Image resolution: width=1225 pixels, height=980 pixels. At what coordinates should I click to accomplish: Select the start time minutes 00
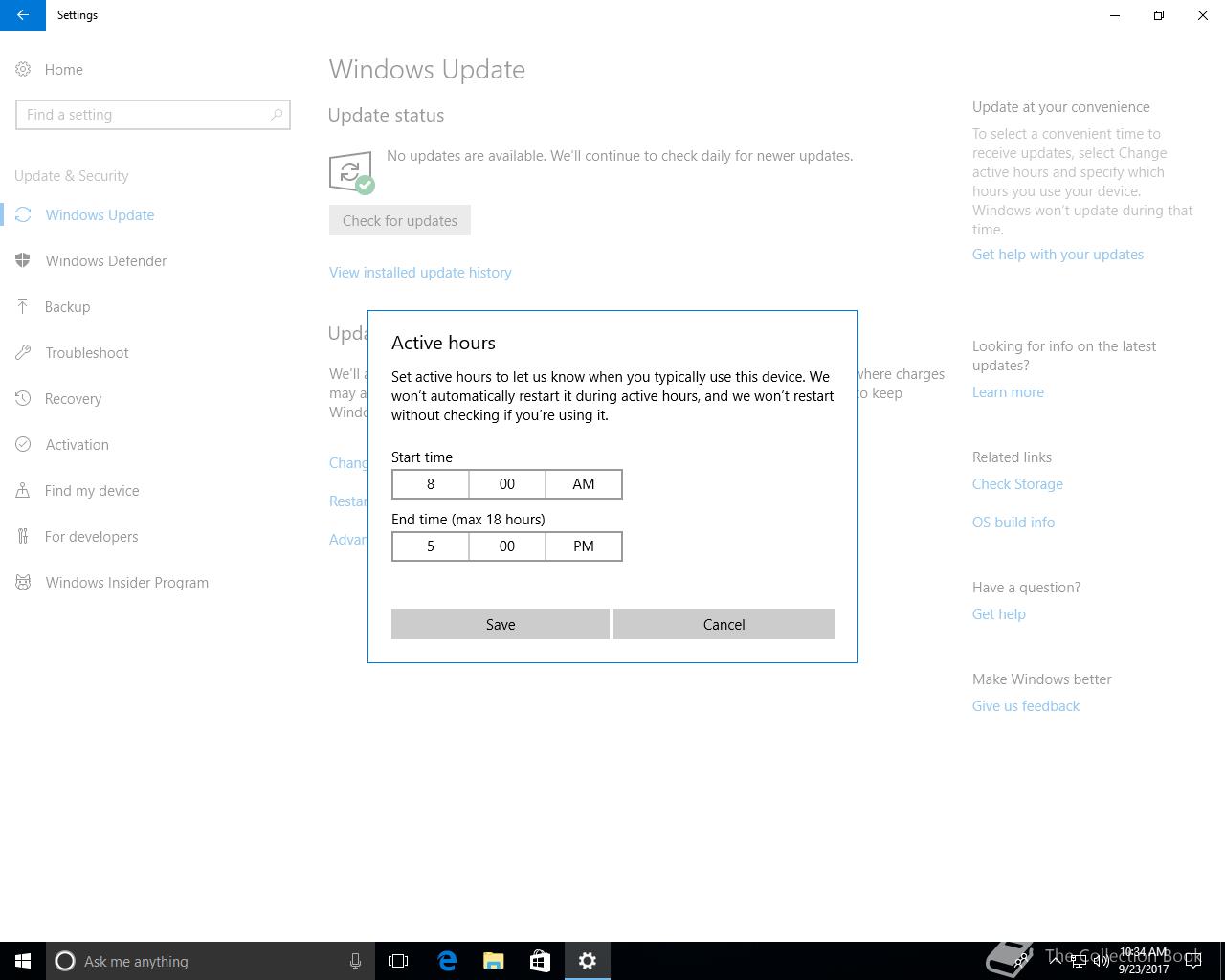coord(507,484)
